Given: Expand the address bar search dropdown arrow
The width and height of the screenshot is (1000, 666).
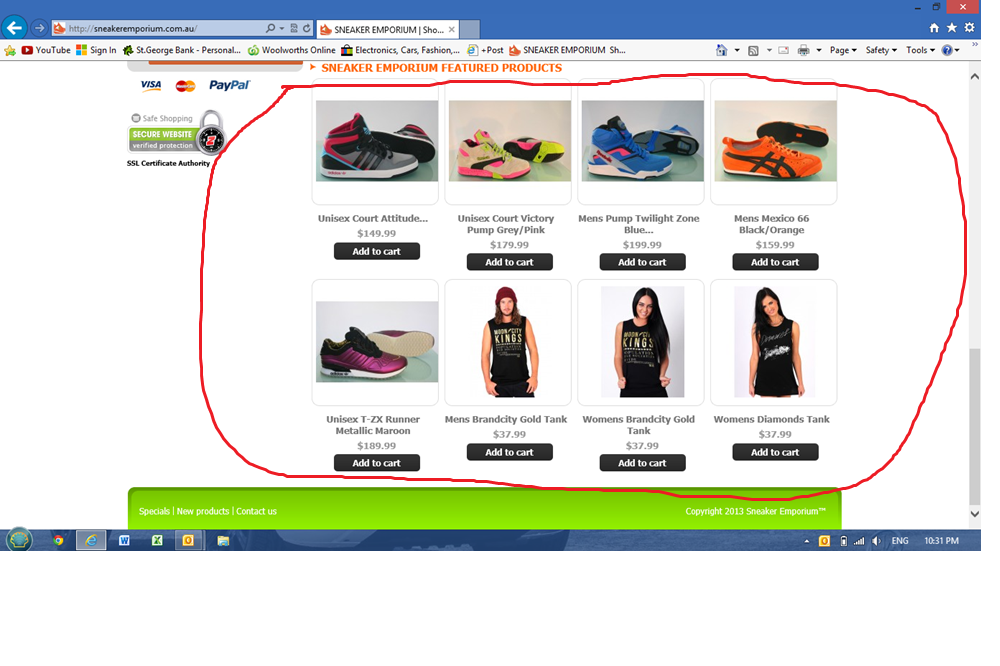Looking at the screenshot, I should [282, 29].
